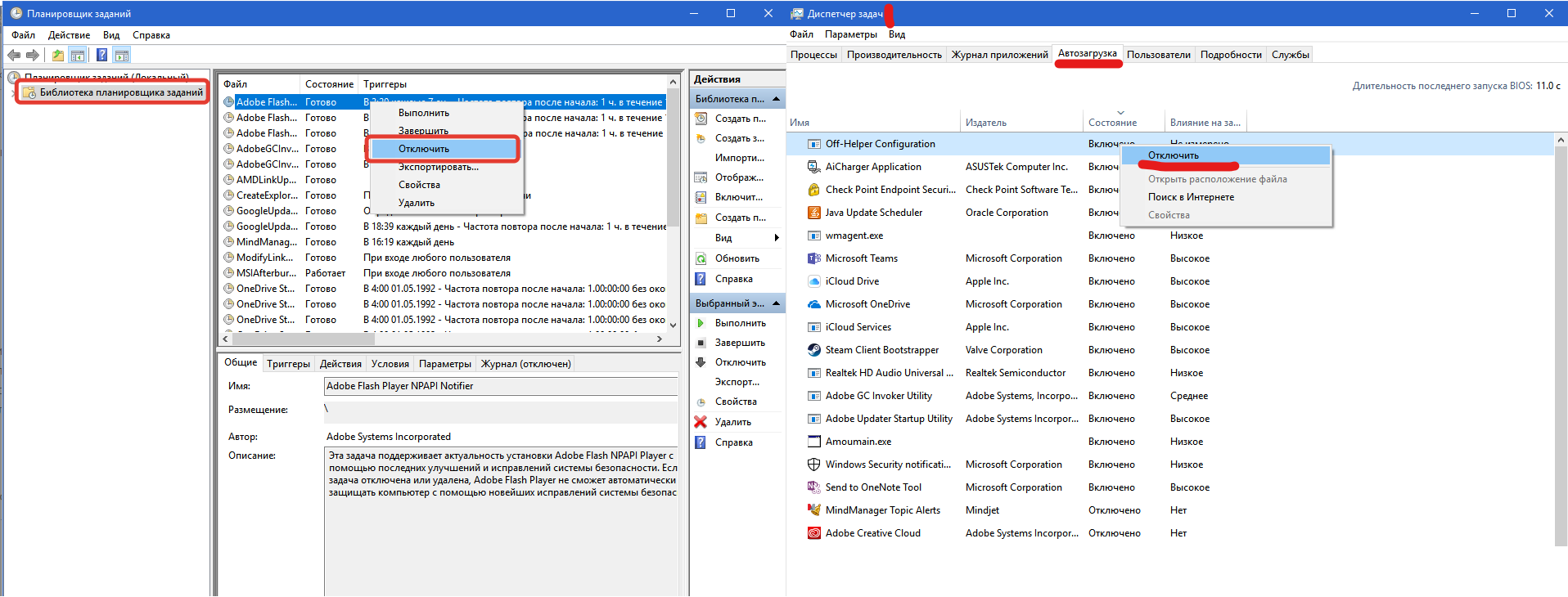
Task: Click the task list scroll-down arrow
Action: pos(673,325)
